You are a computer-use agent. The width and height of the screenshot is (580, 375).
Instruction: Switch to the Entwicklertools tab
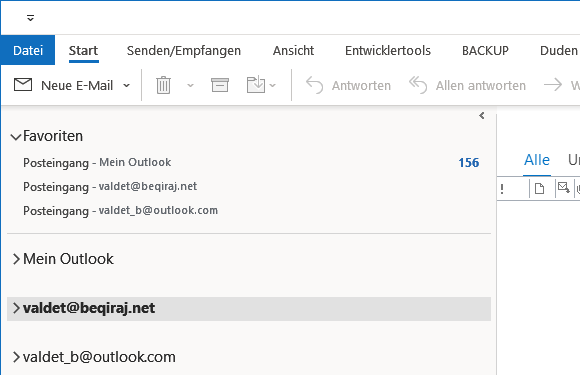388,50
